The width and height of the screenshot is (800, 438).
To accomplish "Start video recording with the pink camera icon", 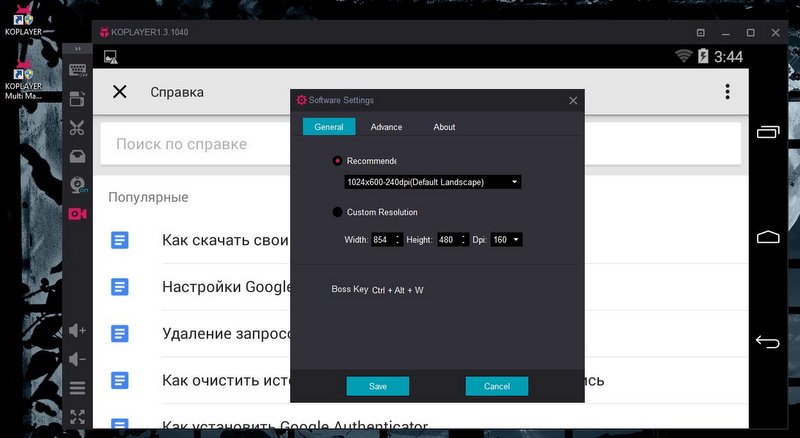I will (x=78, y=214).
